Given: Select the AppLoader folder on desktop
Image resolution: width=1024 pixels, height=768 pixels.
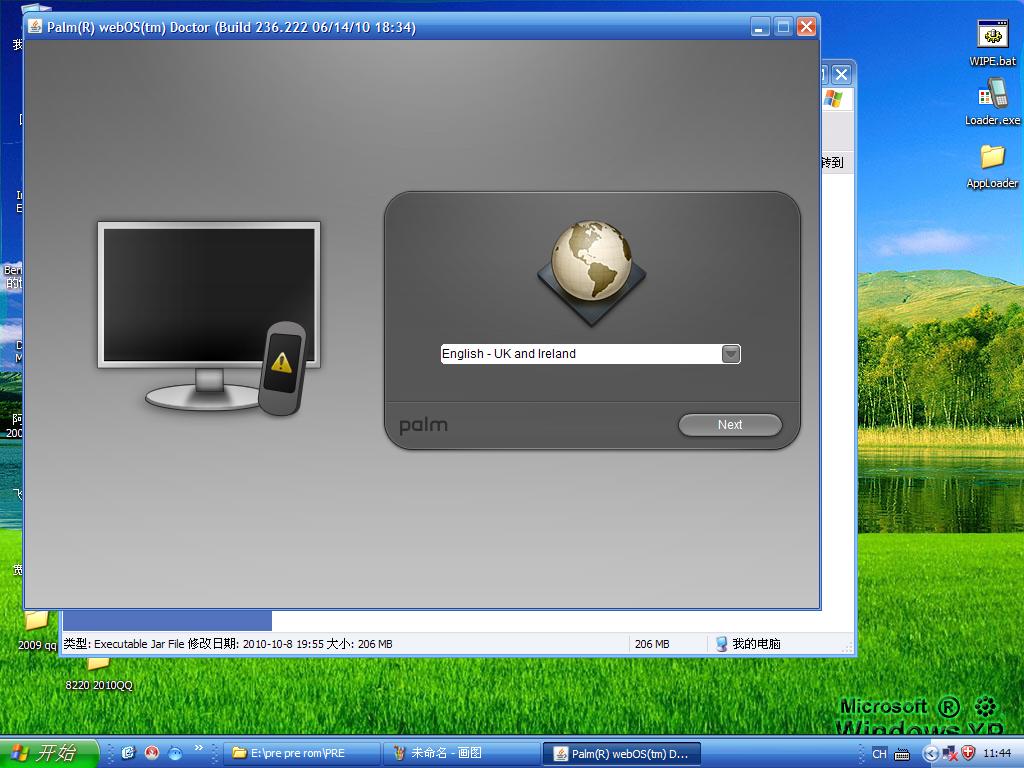Looking at the screenshot, I should (x=992, y=164).
